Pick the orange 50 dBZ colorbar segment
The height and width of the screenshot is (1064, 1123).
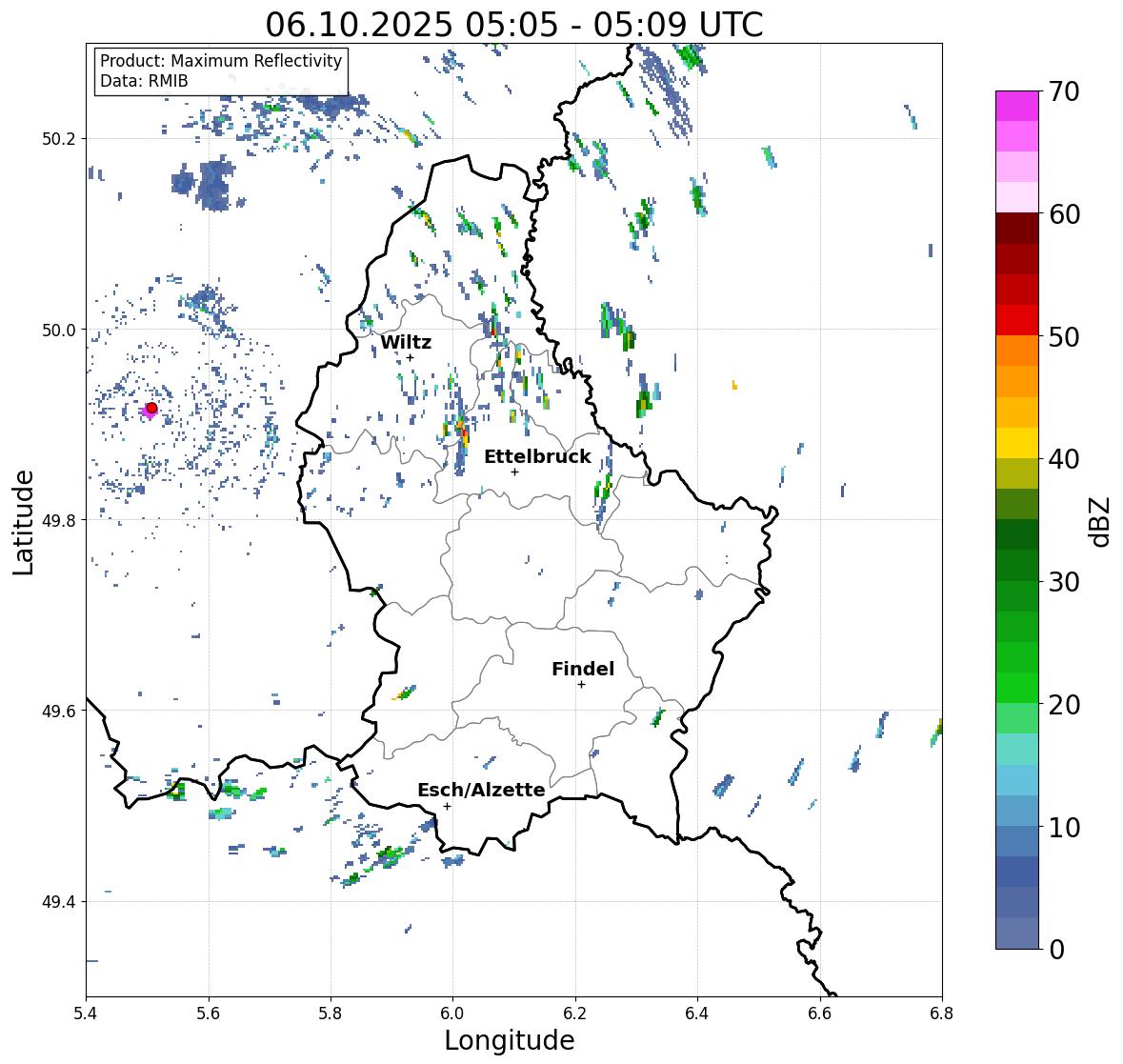click(x=1017, y=351)
